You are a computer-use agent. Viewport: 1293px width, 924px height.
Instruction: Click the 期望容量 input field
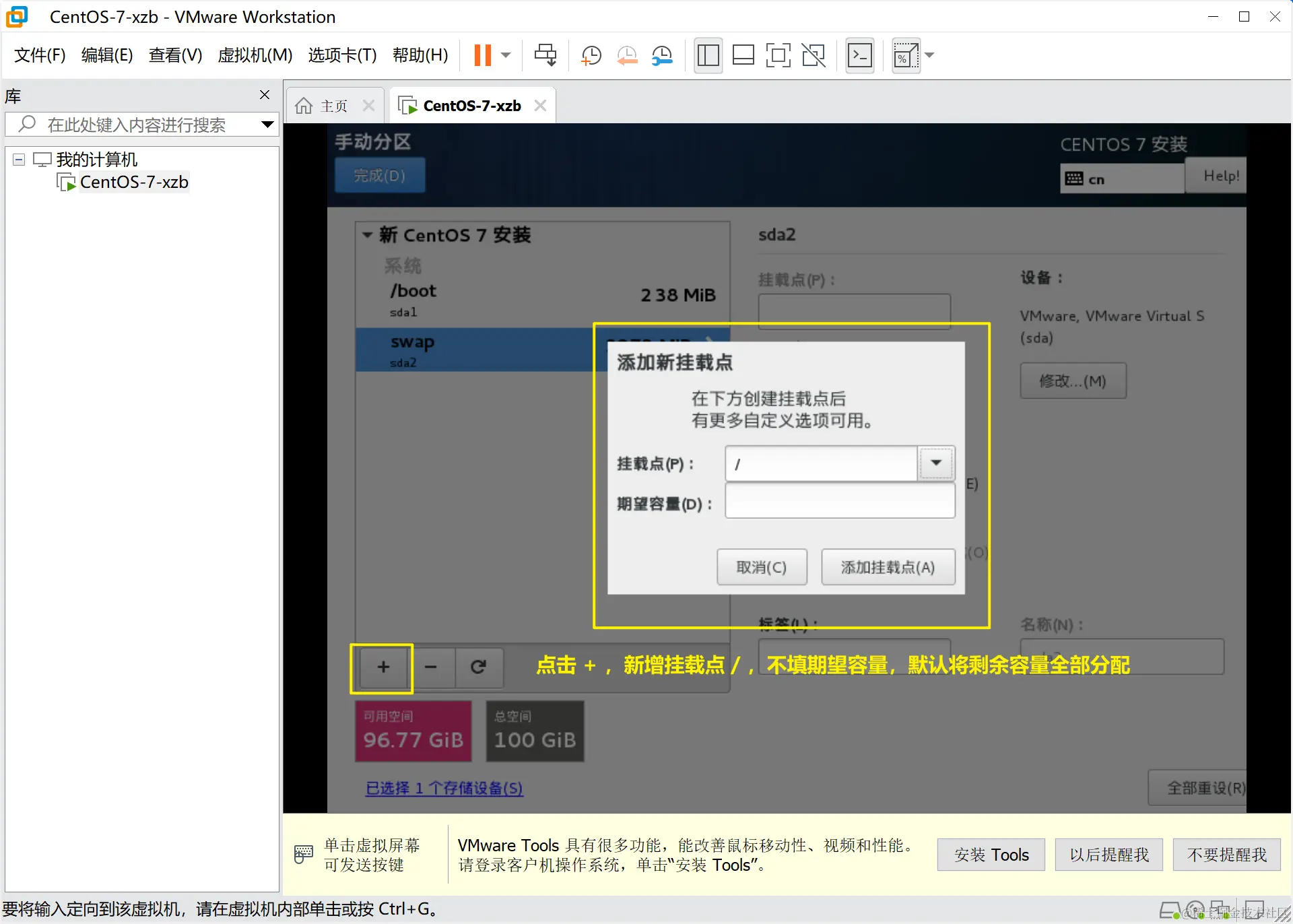coord(840,502)
